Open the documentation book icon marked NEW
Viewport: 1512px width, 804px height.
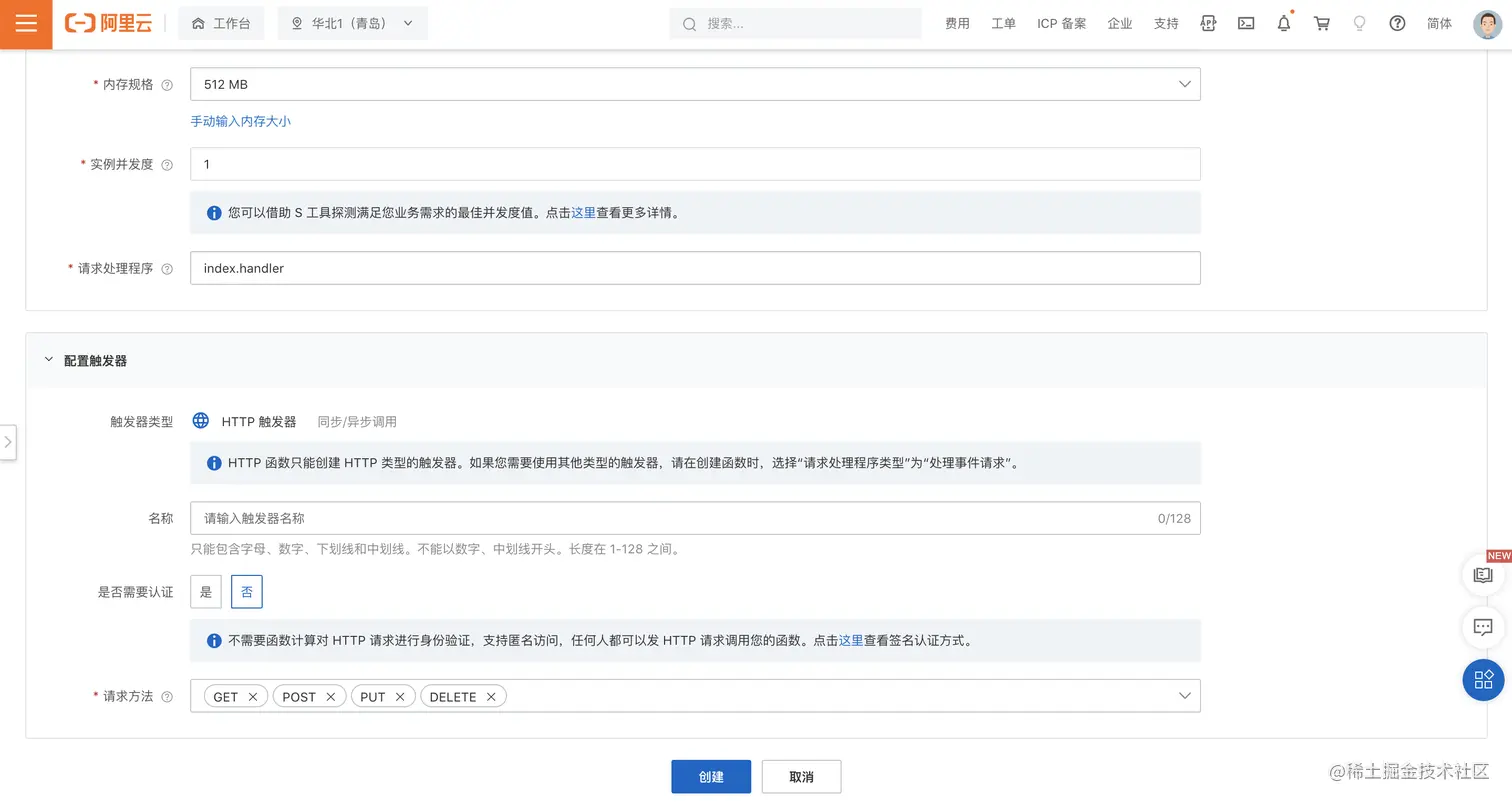[1483, 575]
